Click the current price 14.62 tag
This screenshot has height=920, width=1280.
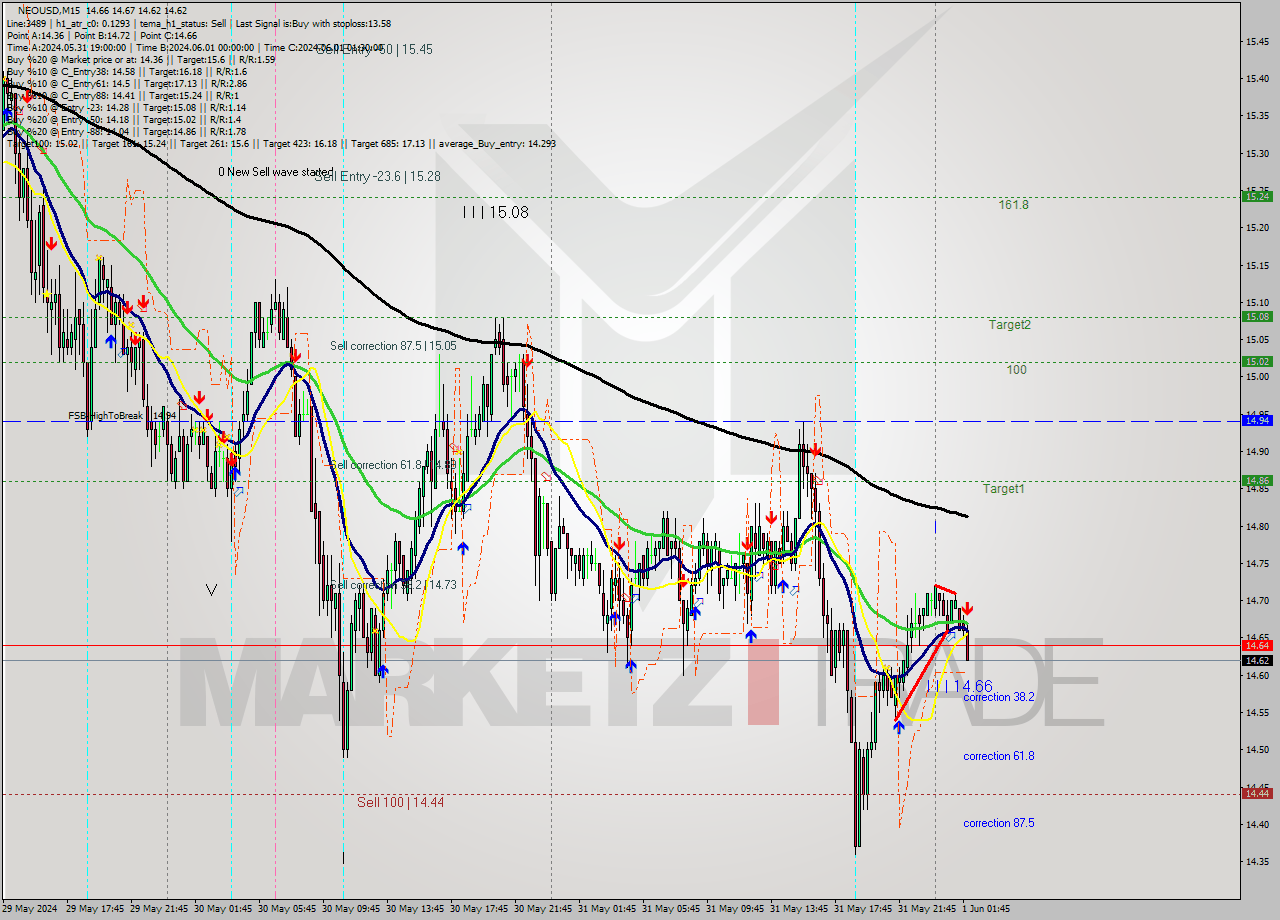pyautogui.click(x=1256, y=660)
